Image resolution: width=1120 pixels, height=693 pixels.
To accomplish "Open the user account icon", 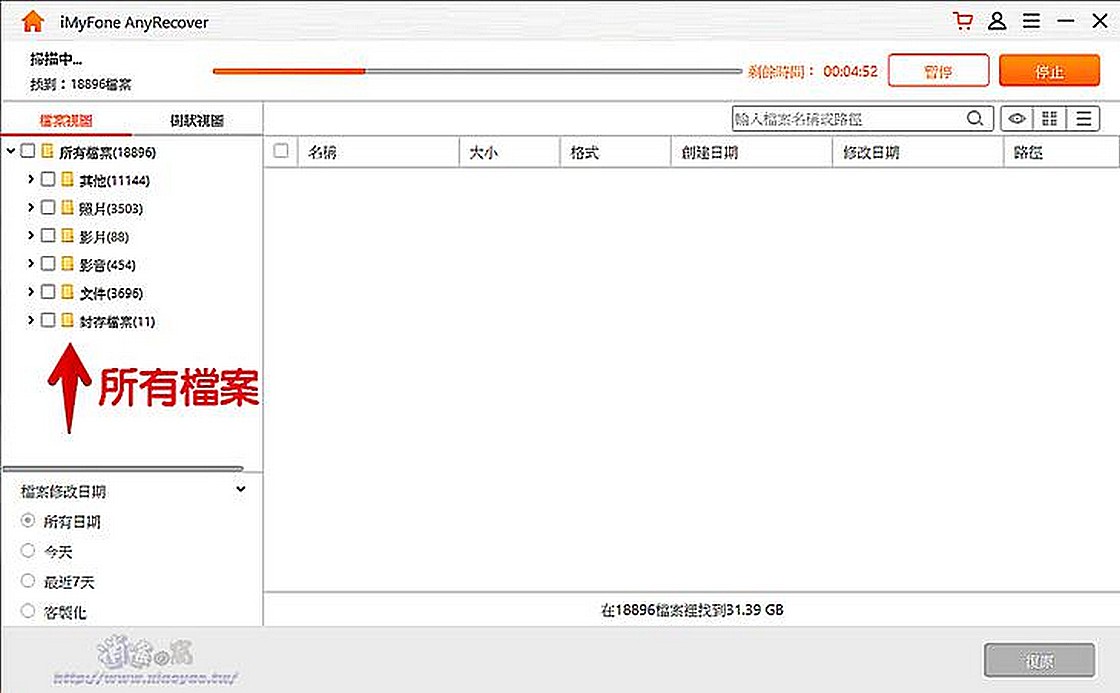I will [x=997, y=21].
